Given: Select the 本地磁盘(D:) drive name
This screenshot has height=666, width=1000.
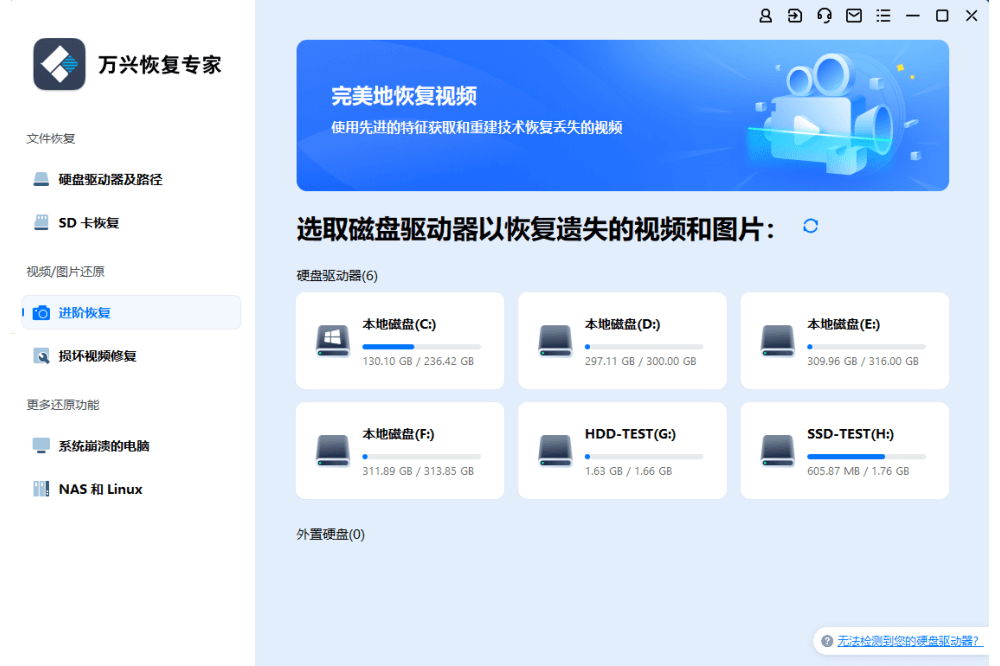Looking at the screenshot, I should [x=622, y=324].
